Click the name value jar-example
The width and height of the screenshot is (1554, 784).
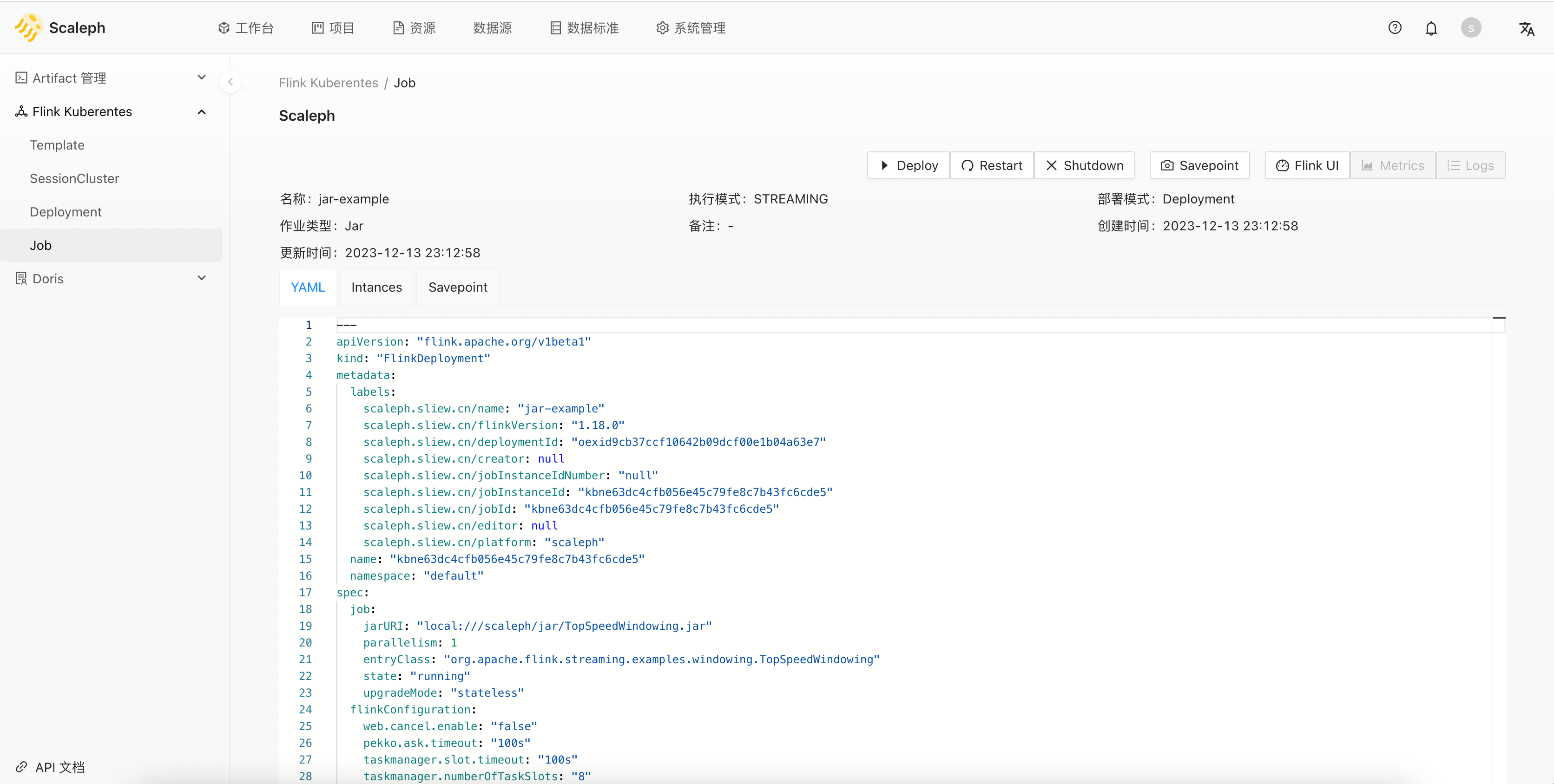[x=354, y=199]
